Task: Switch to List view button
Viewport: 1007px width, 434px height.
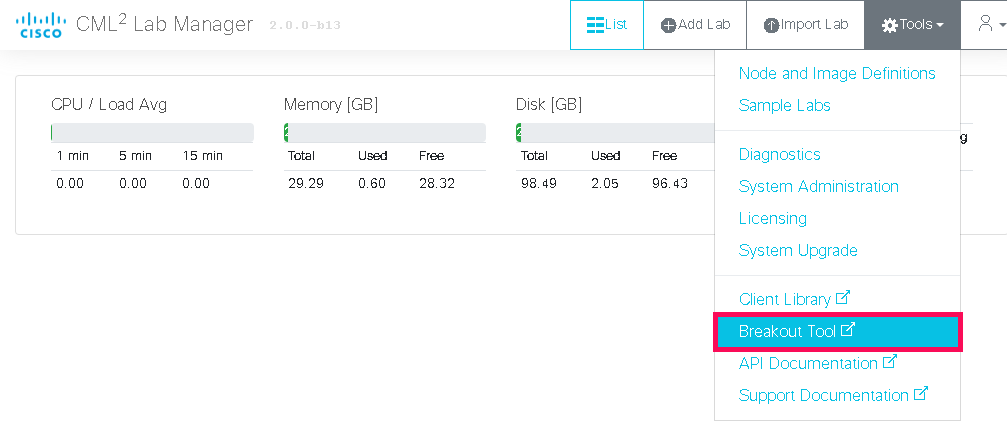Action: pos(607,25)
